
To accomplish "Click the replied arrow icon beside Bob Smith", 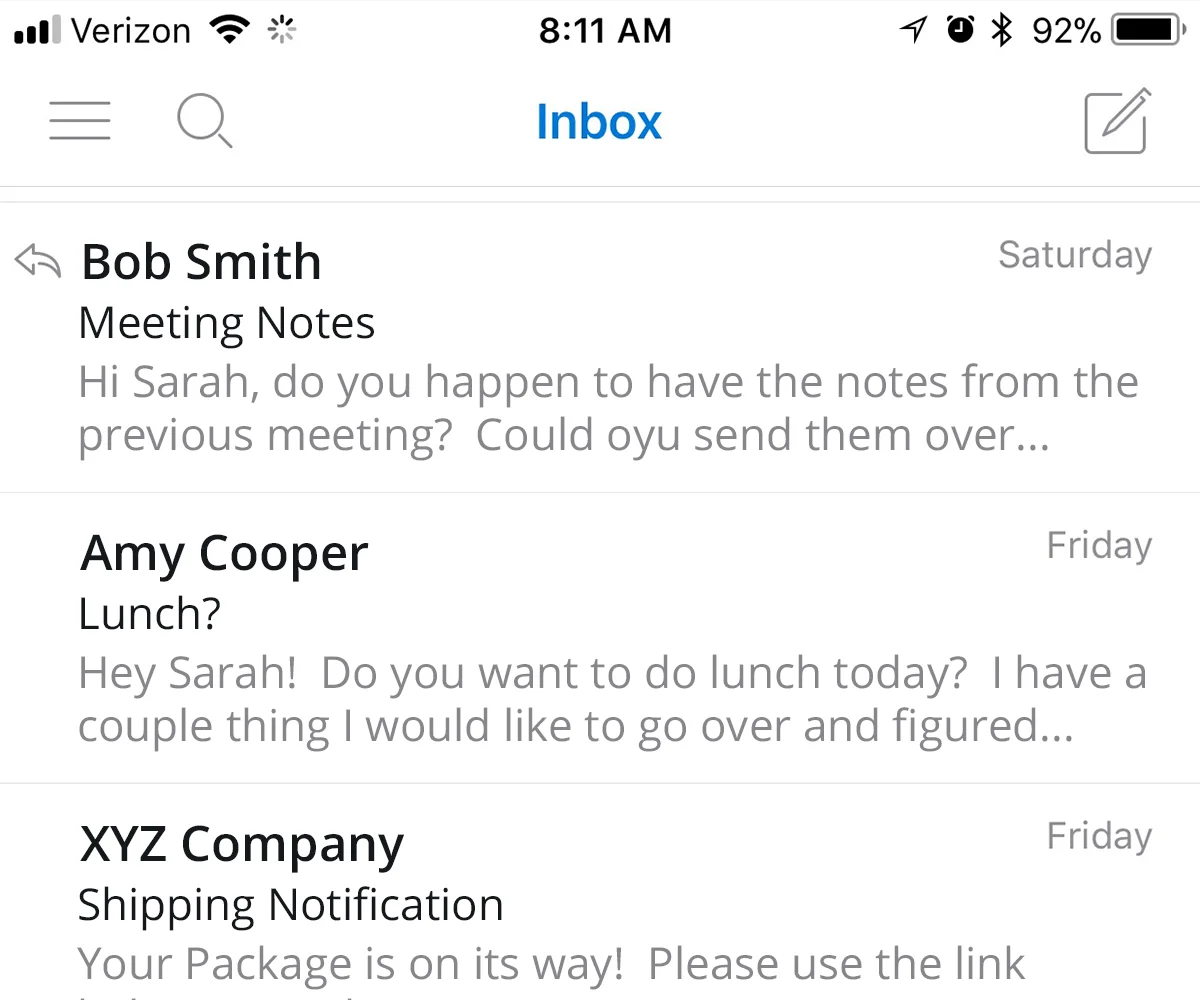I will (38, 262).
